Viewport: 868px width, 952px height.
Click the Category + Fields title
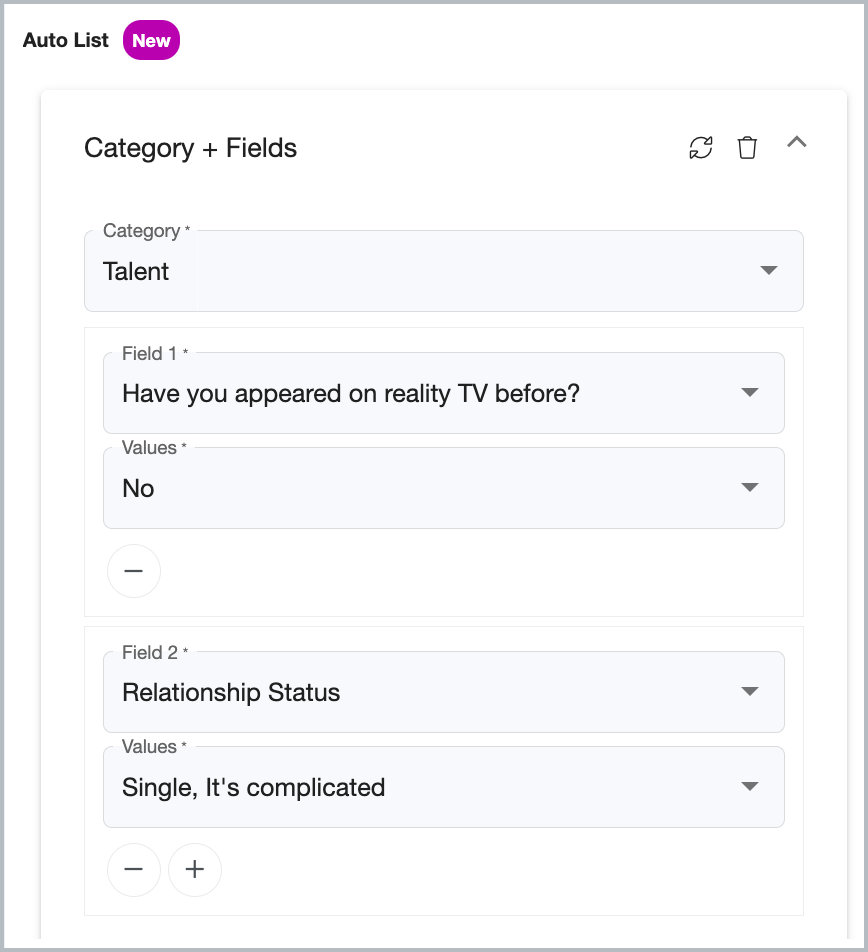point(191,148)
